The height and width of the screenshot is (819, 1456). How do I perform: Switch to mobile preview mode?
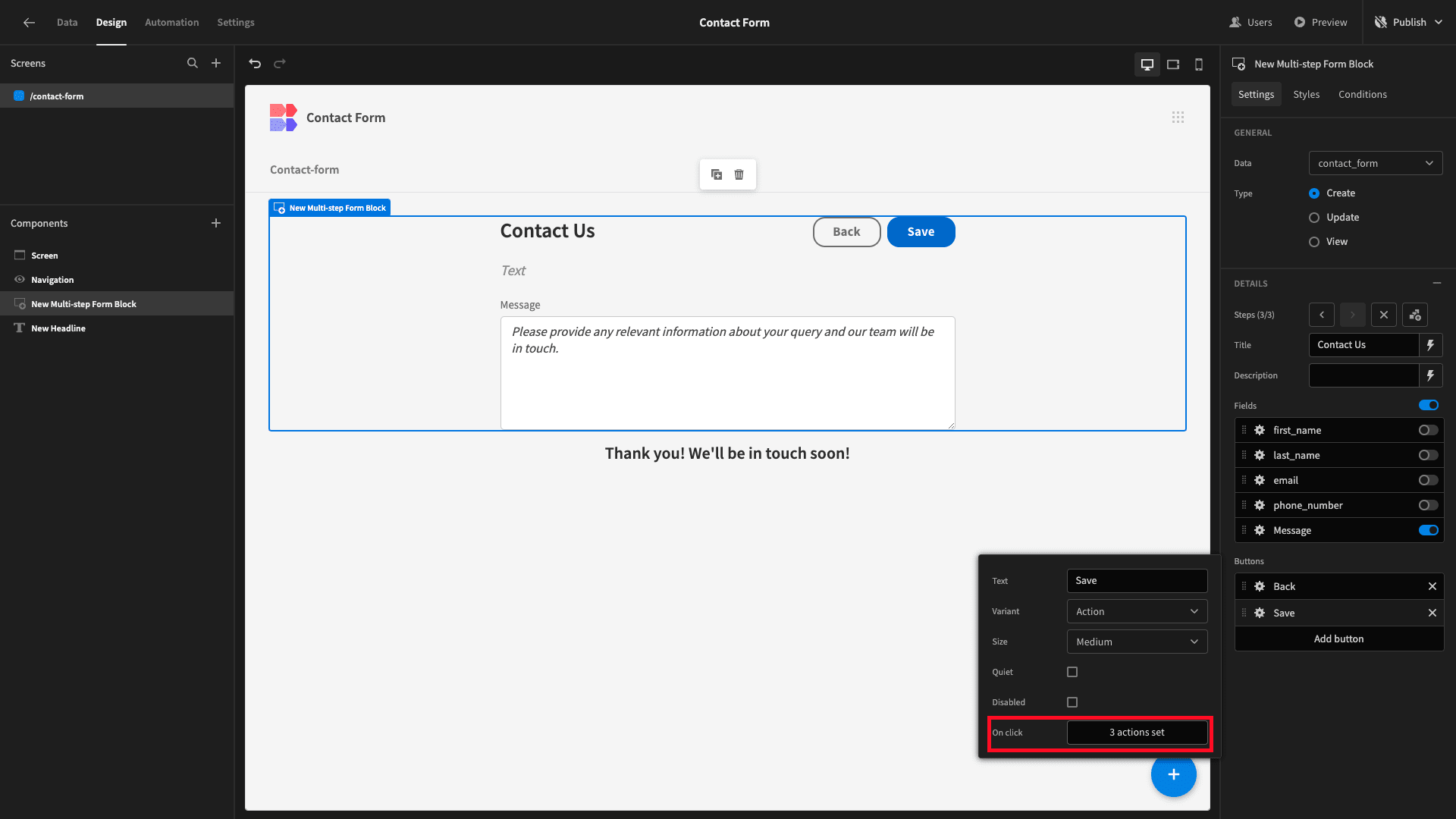click(1199, 64)
